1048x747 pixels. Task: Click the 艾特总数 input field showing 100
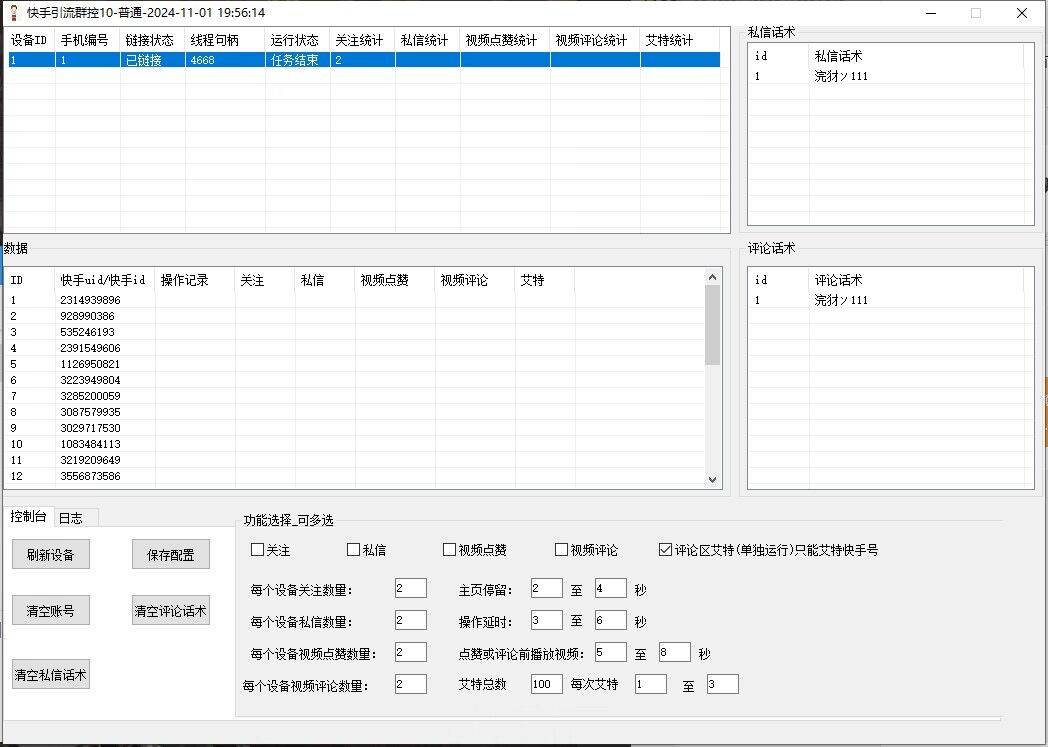click(x=545, y=684)
